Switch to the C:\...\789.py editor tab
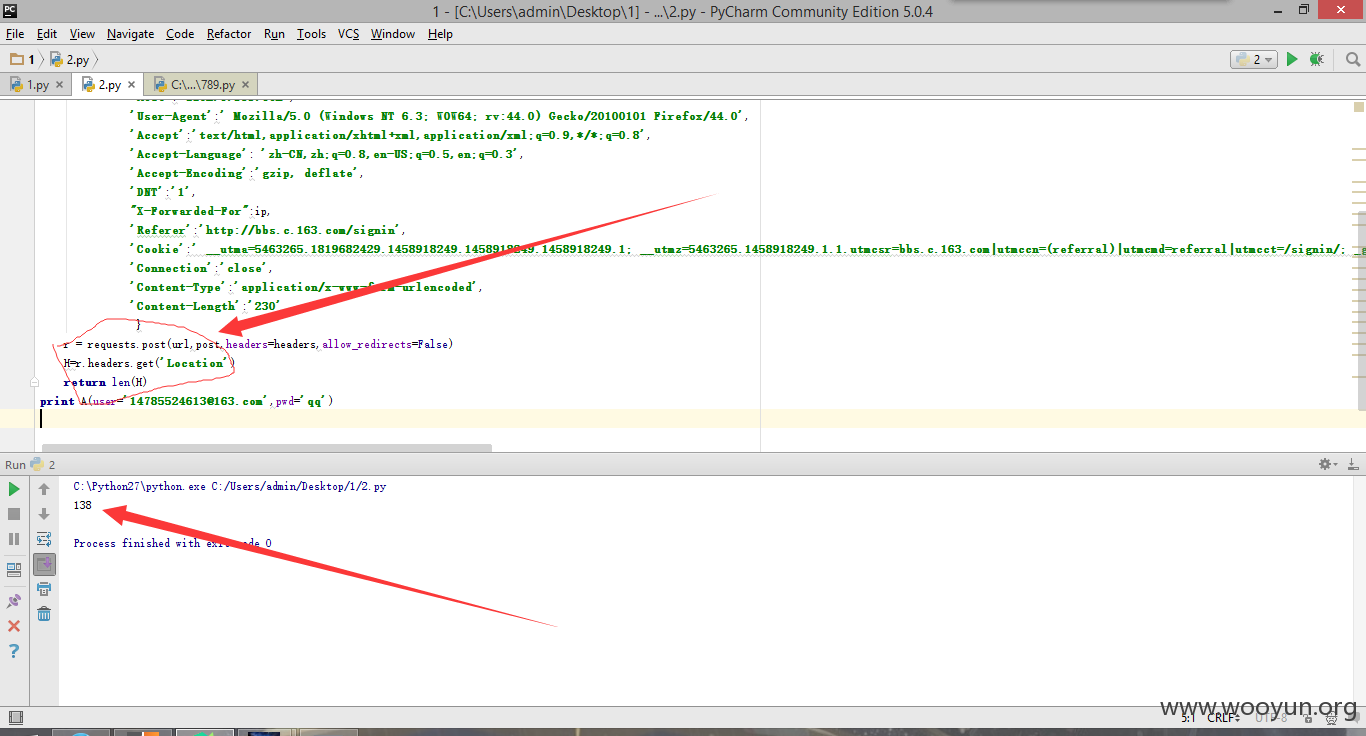1366x736 pixels. point(203,85)
